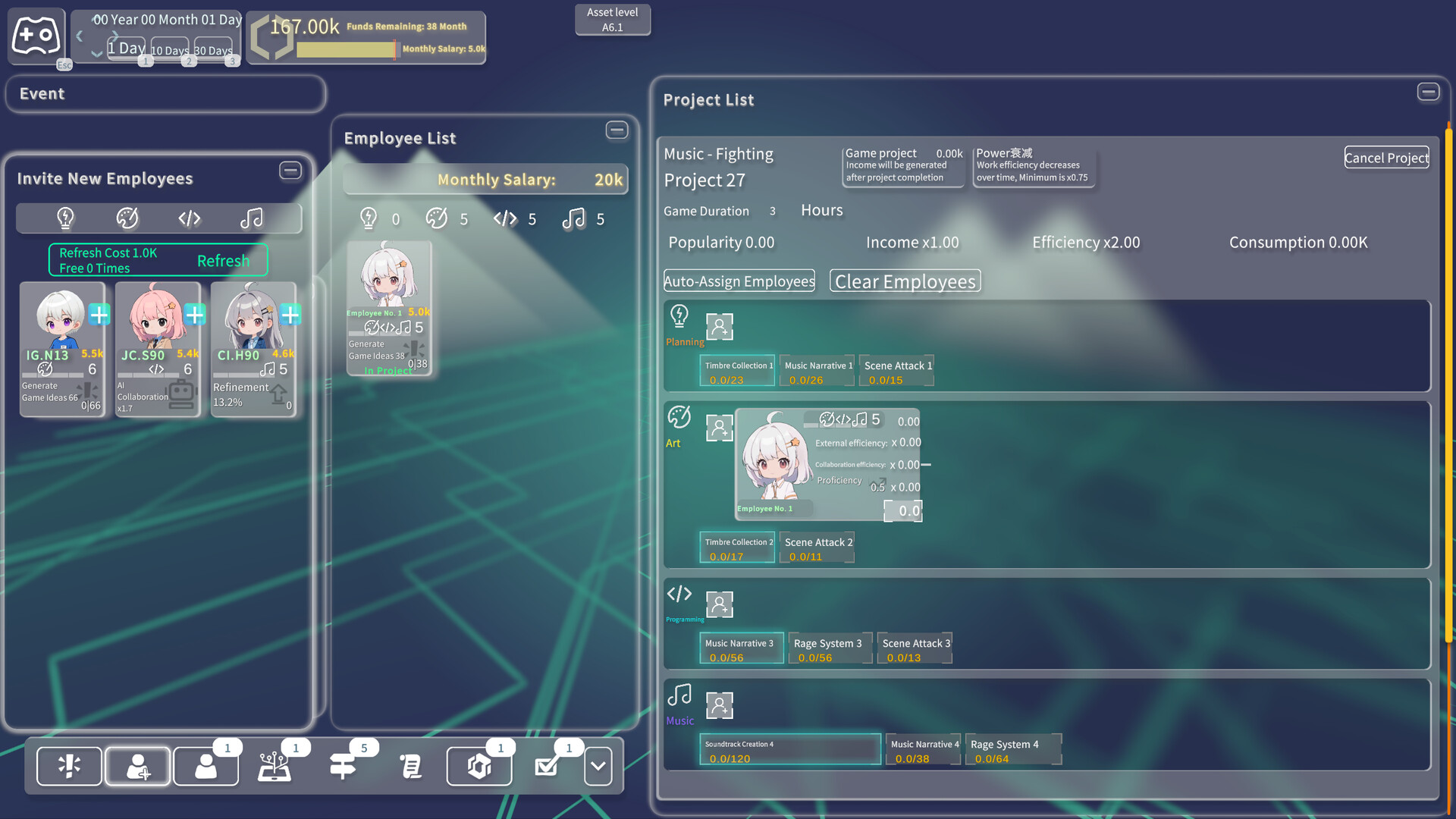The image size is (1456, 819).
Task: Select the music note filter icon
Action: (251, 218)
